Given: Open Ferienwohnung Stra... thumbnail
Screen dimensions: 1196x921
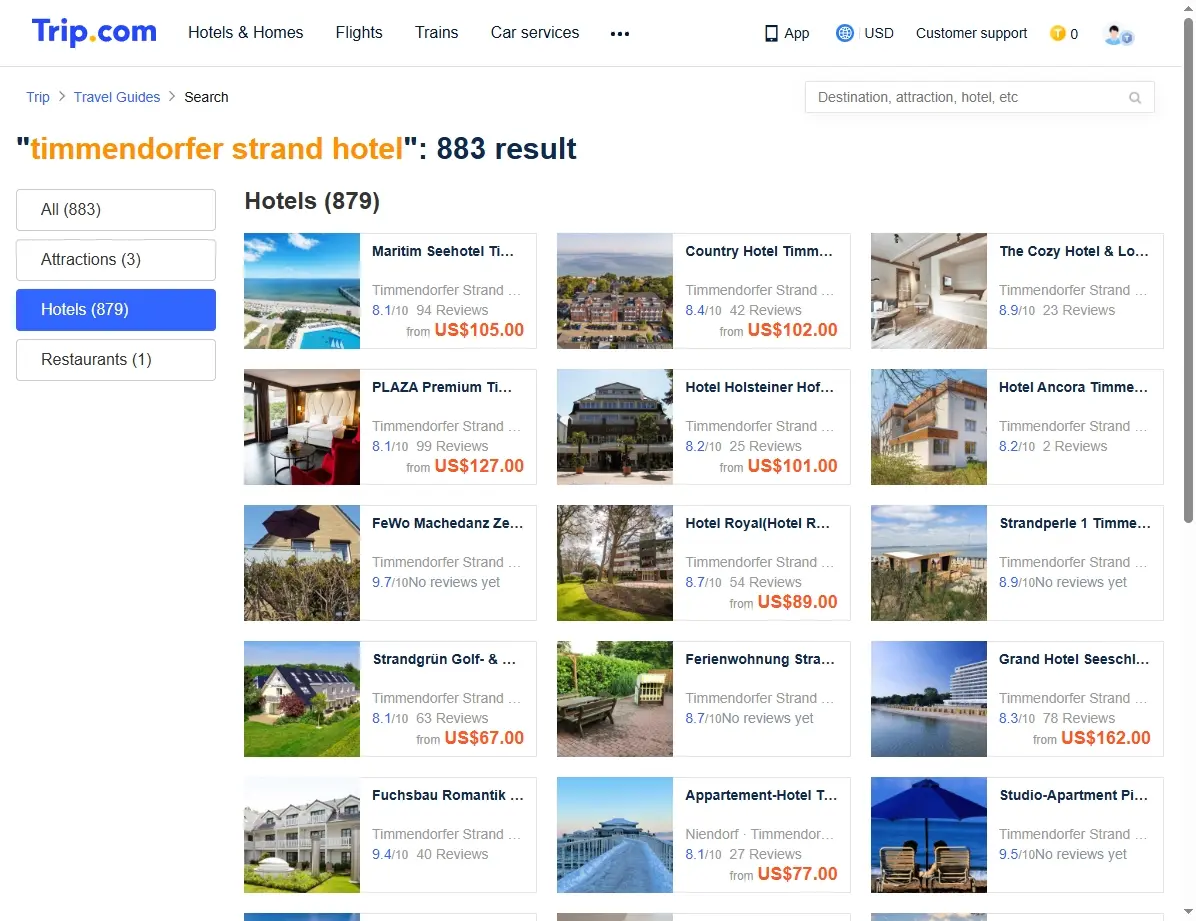Looking at the screenshot, I should (x=615, y=699).
